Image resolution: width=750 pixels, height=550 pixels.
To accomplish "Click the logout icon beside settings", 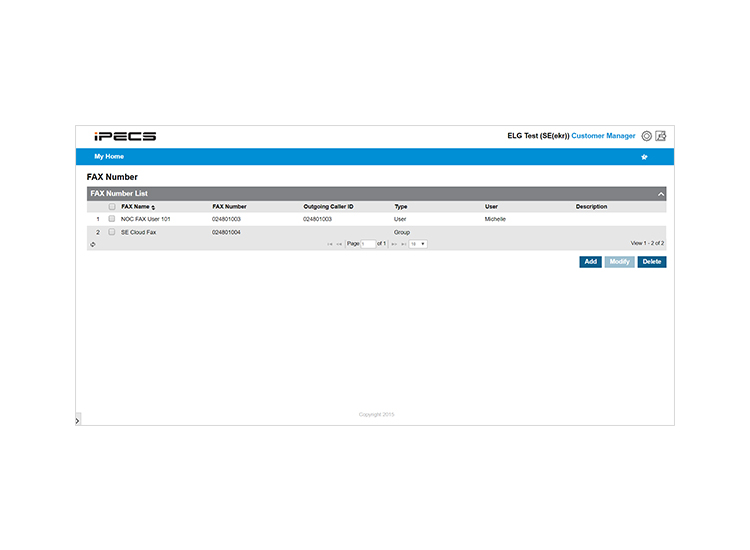I will click(661, 136).
